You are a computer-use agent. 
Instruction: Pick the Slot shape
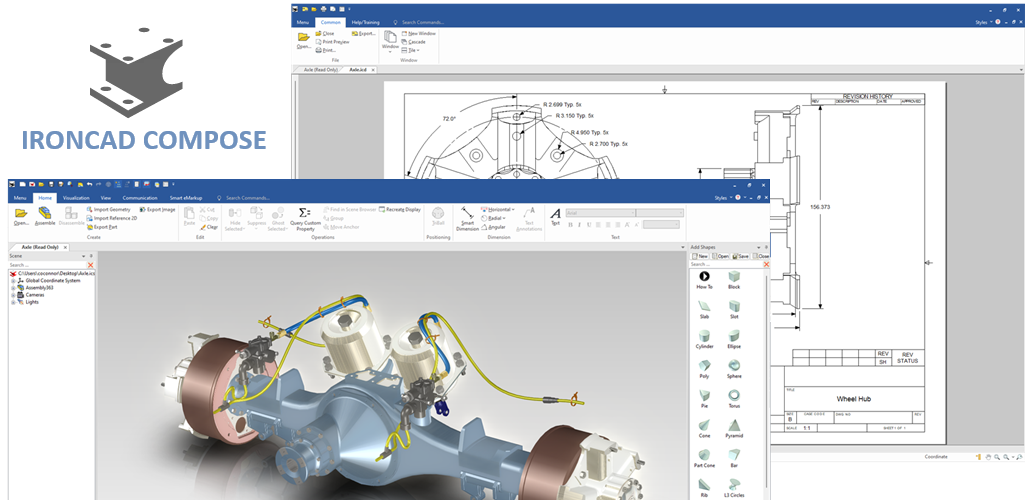(x=734, y=309)
